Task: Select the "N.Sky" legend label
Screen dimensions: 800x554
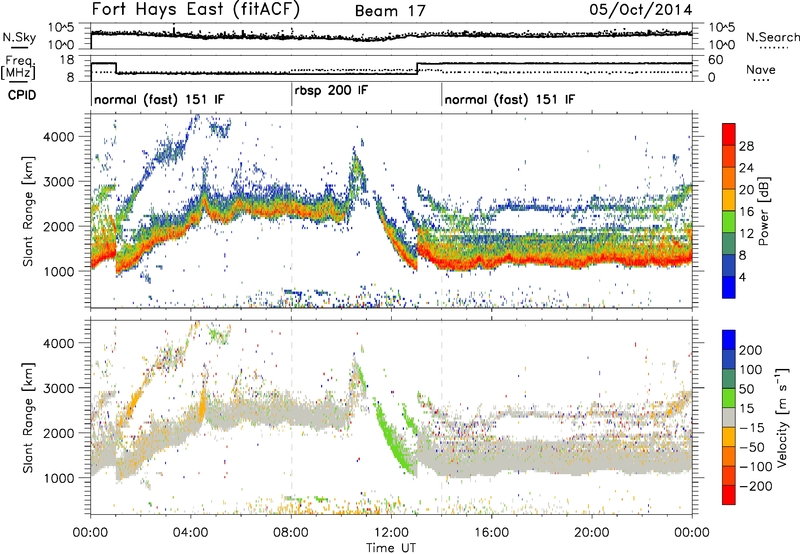Action: (19, 38)
